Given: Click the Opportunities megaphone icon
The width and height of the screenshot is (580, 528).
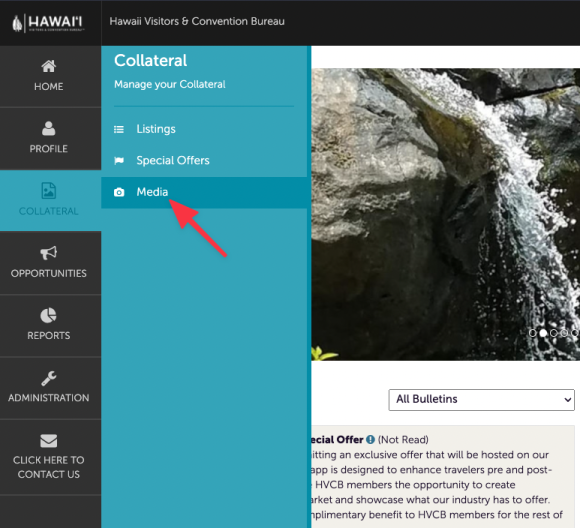Looking at the screenshot, I should coord(48,253).
